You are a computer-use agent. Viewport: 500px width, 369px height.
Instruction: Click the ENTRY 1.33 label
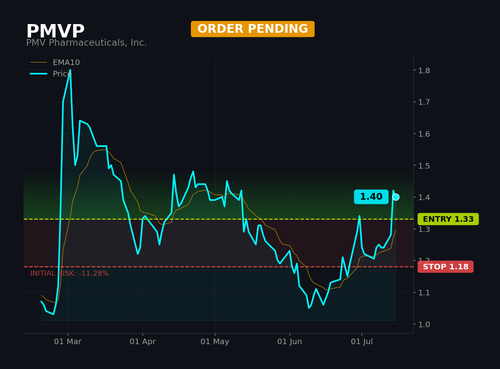448,219
